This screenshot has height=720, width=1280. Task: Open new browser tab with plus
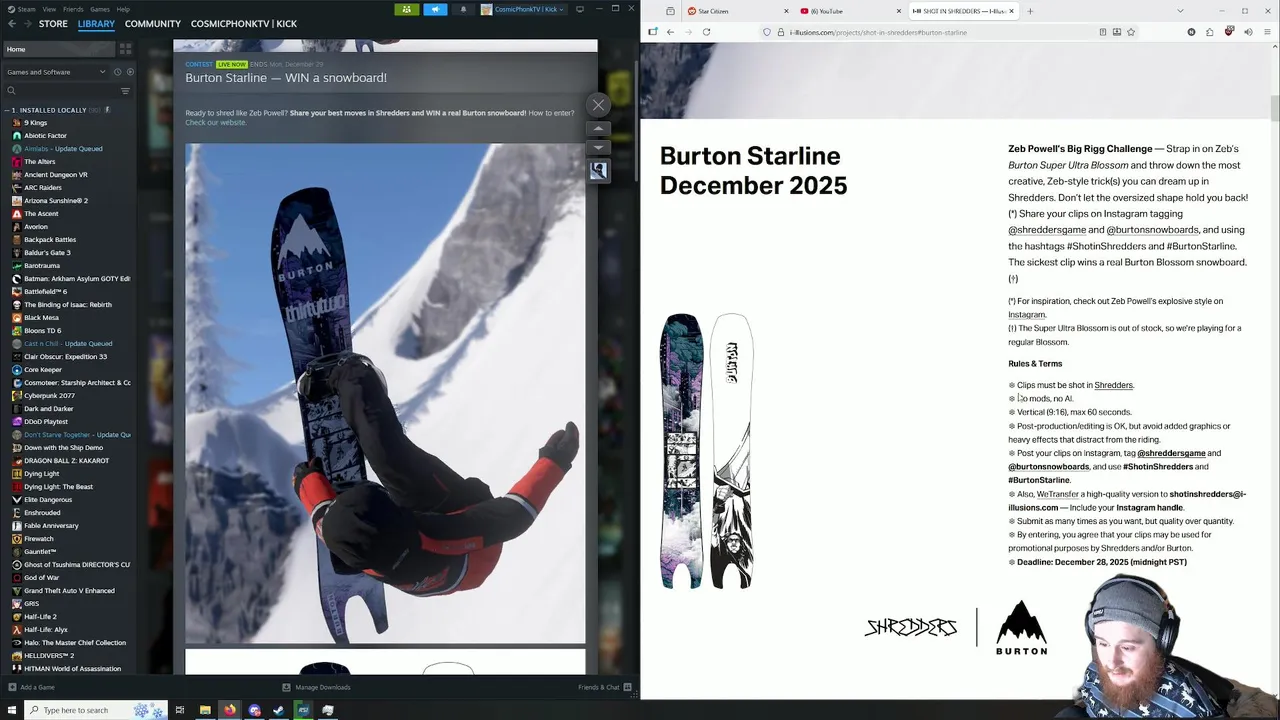[x=1030, y=11]
